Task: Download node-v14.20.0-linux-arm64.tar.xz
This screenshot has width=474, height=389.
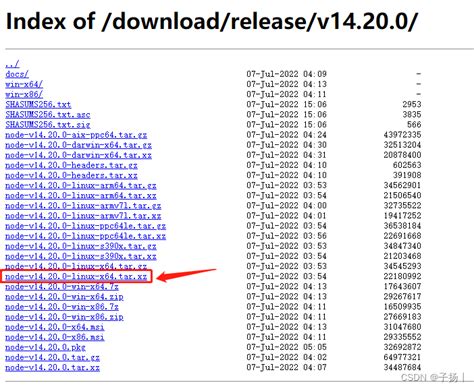Action: [81, 195]
